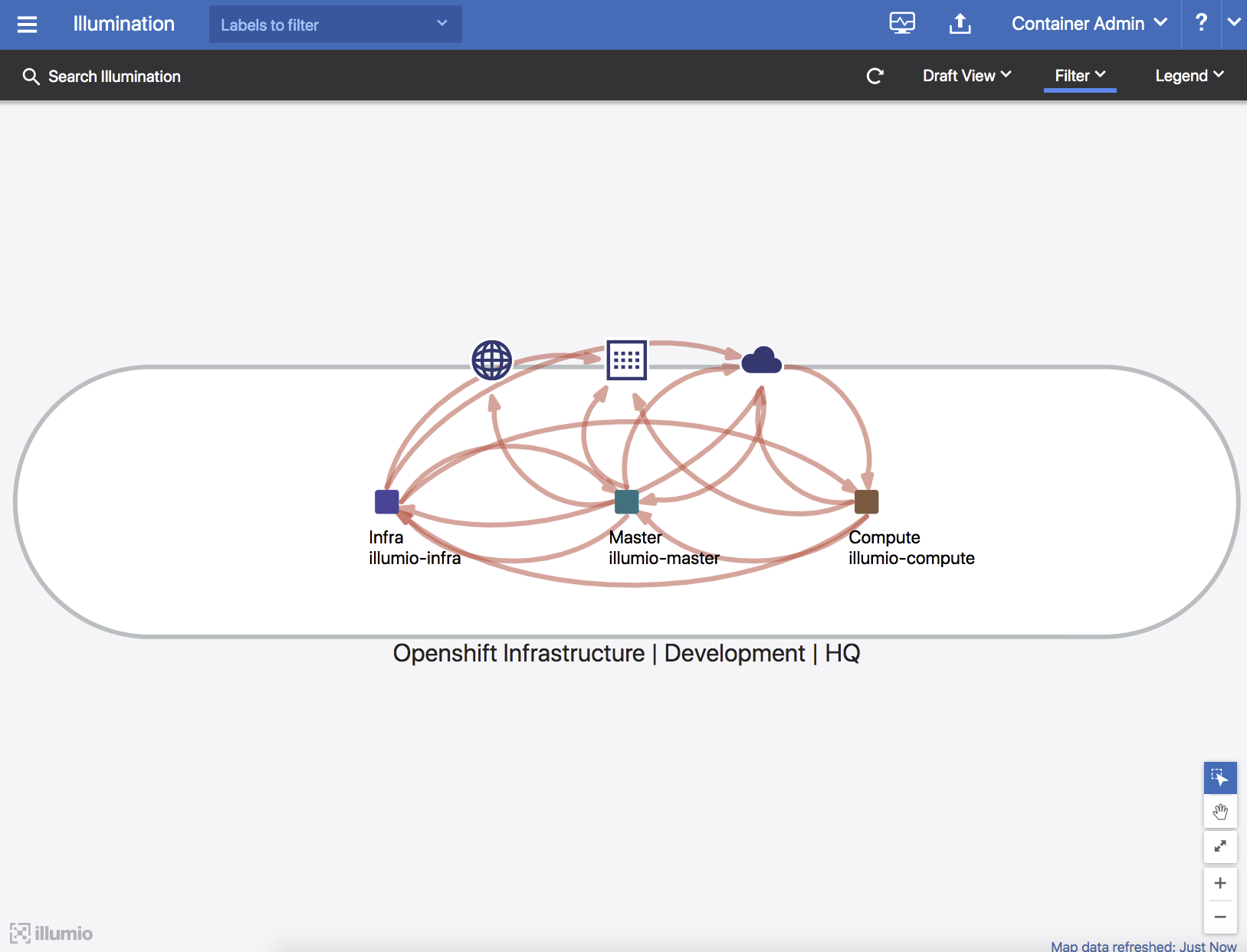The height and width of the screenshot is (952, 1247).
Task: Enable the area selection tool
Action: pos(1219,778)
